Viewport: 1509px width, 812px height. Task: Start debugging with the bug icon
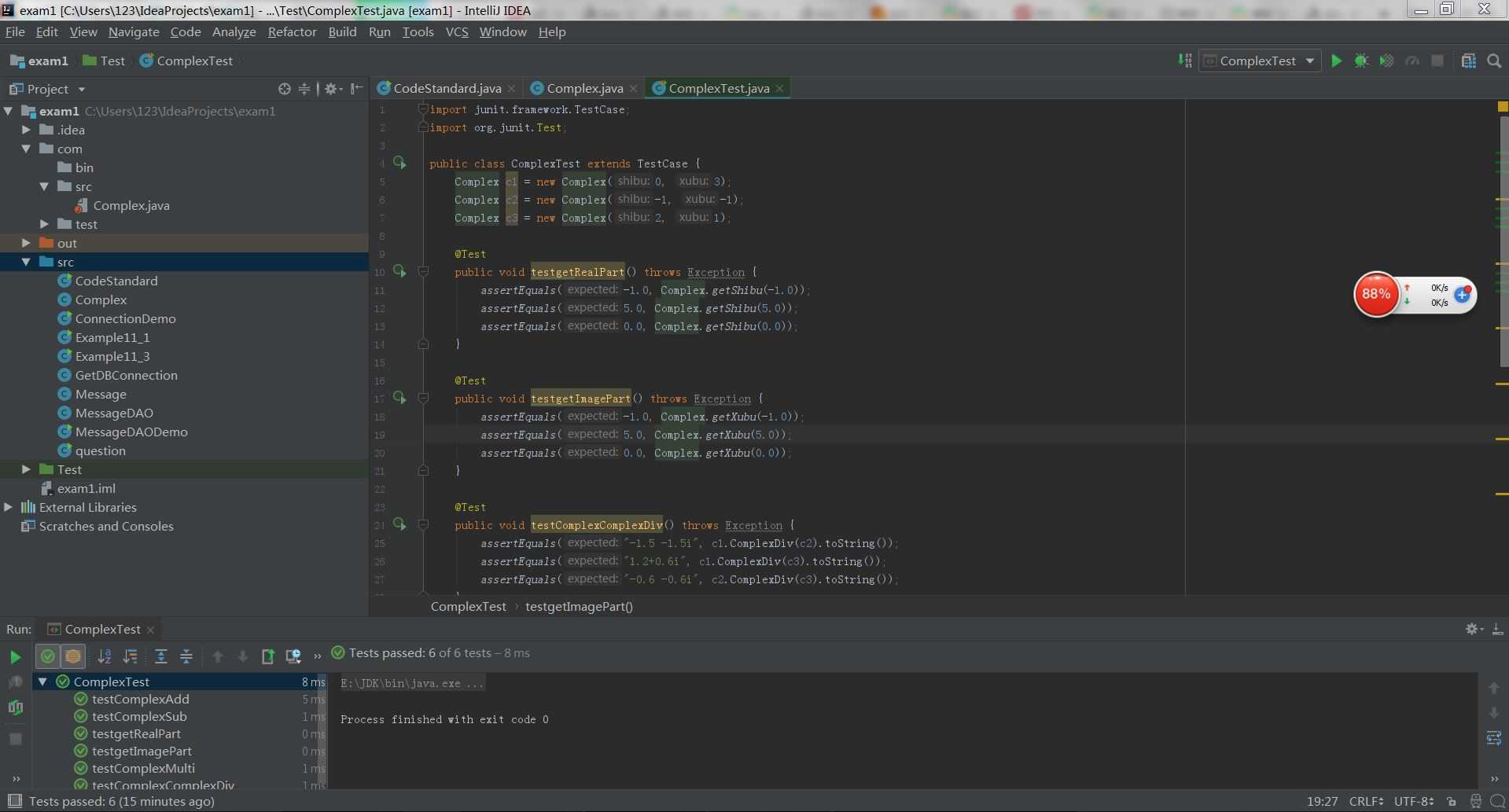[1361, 61]
